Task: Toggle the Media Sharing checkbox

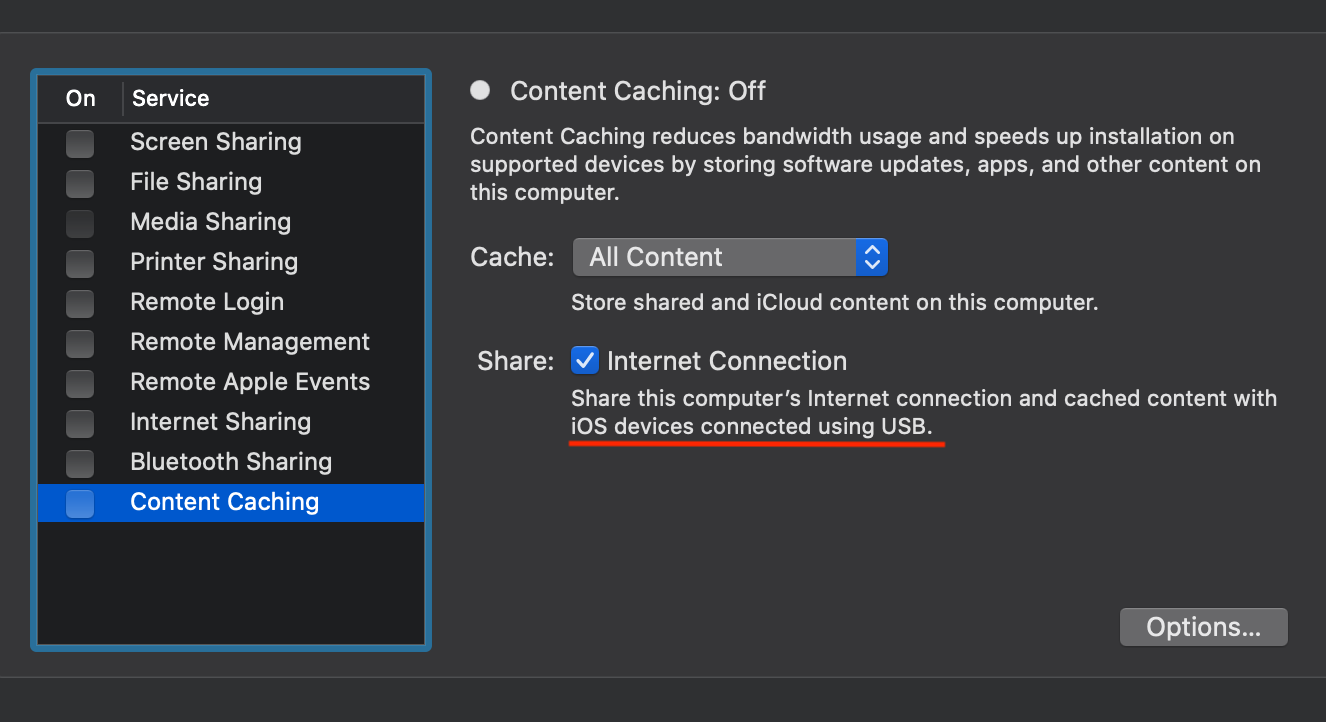Action: (x=80, y=223)
